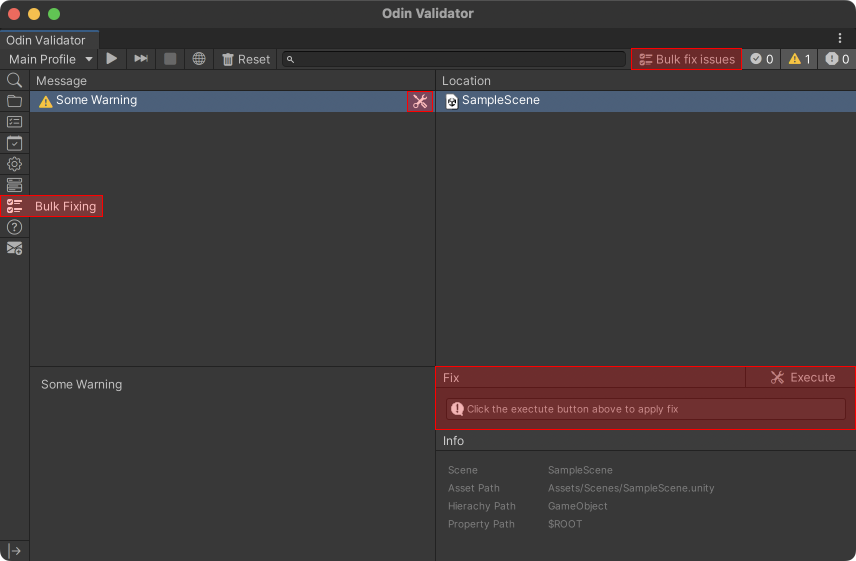The height and width of the screenshot is (561, 856).
Task: Open the window kebab options menu
Action: [x=840, y=38]
